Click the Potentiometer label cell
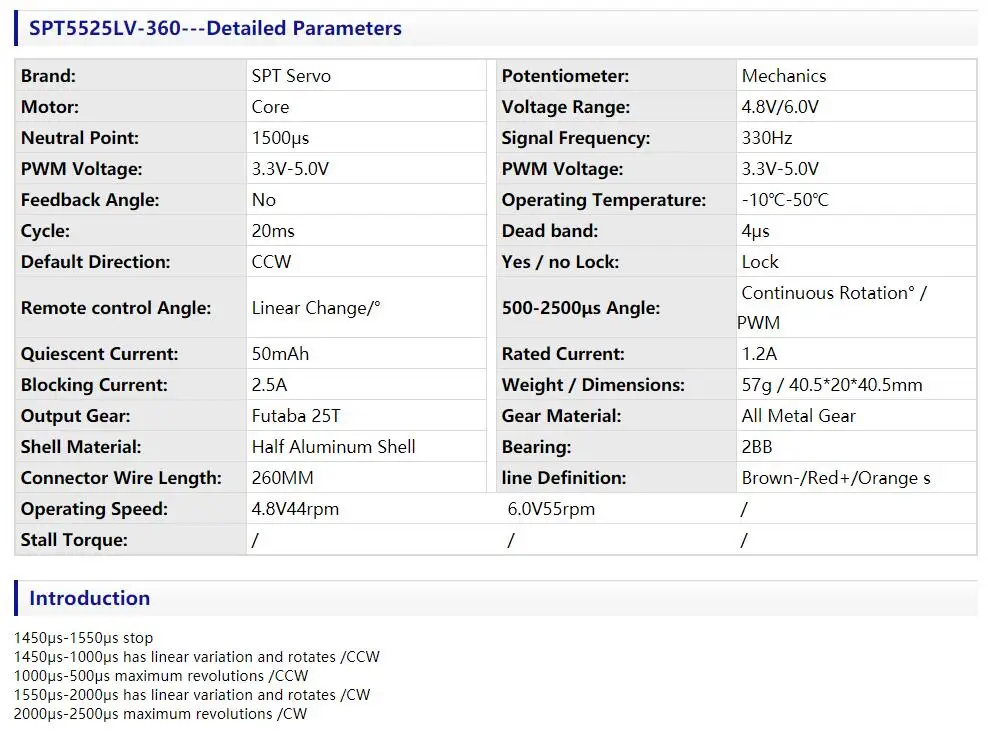 [565, 76]
